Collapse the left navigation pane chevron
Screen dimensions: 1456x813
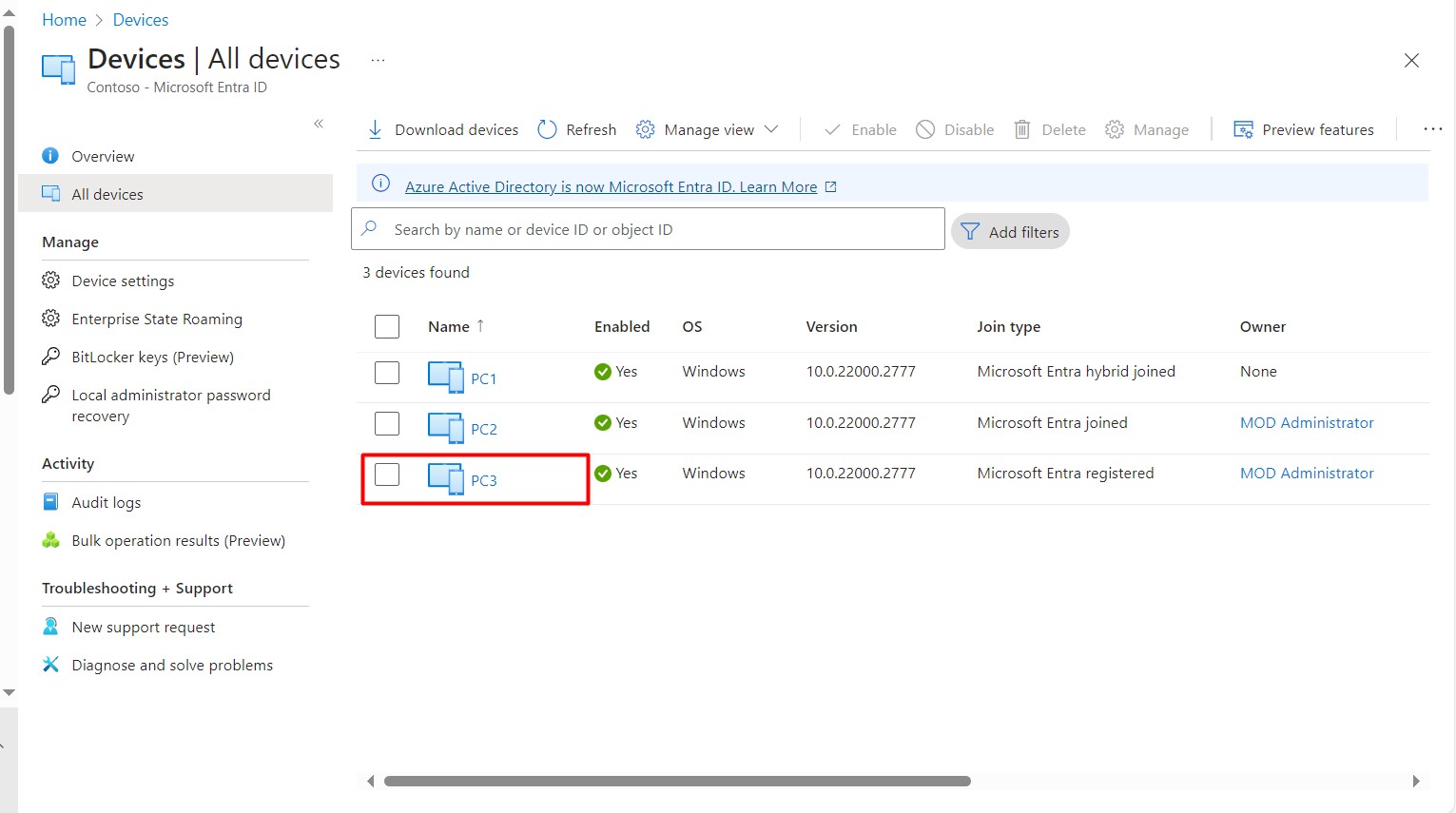tap(319, 124)
